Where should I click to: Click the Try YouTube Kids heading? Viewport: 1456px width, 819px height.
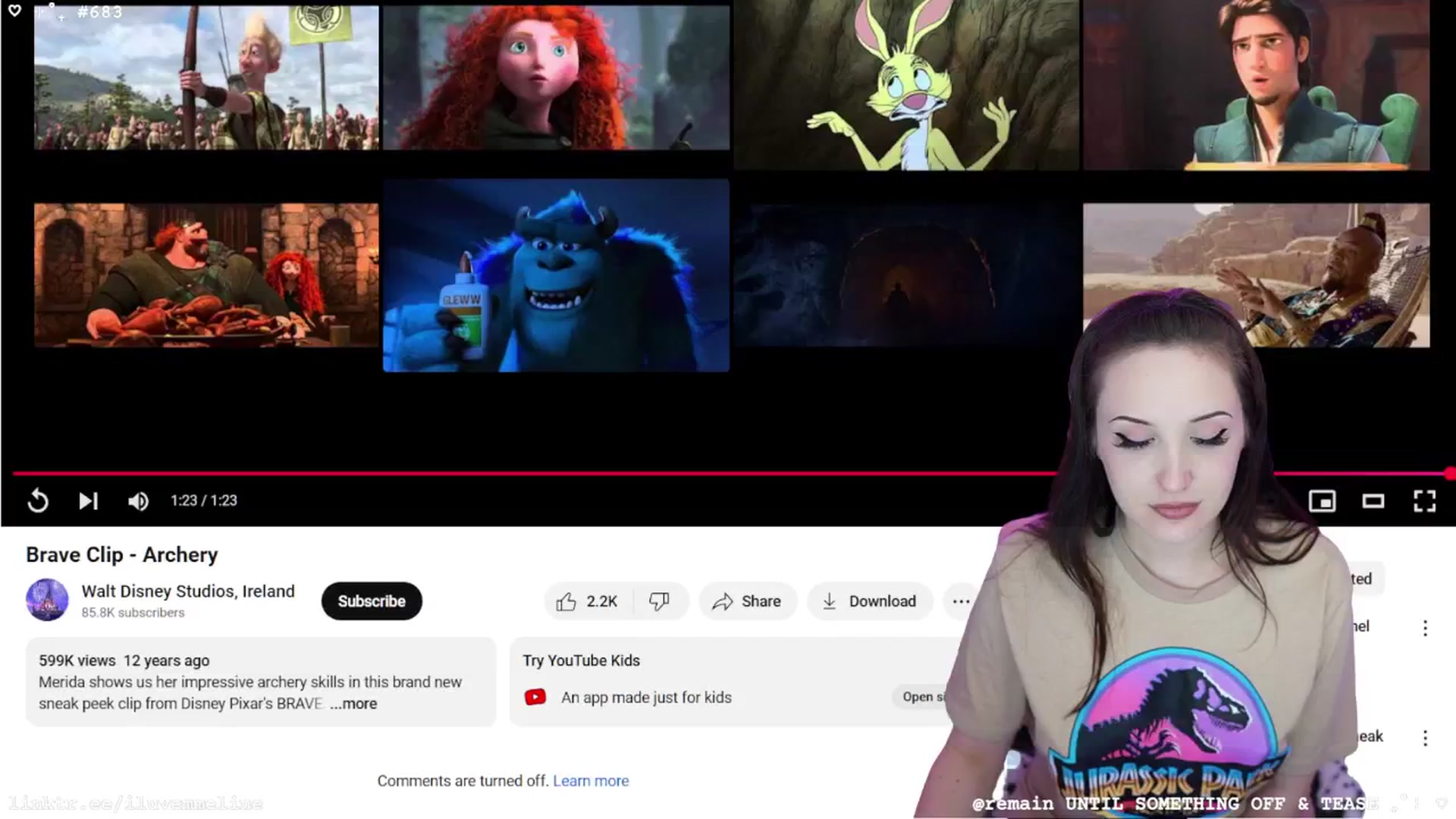[581, 661]
